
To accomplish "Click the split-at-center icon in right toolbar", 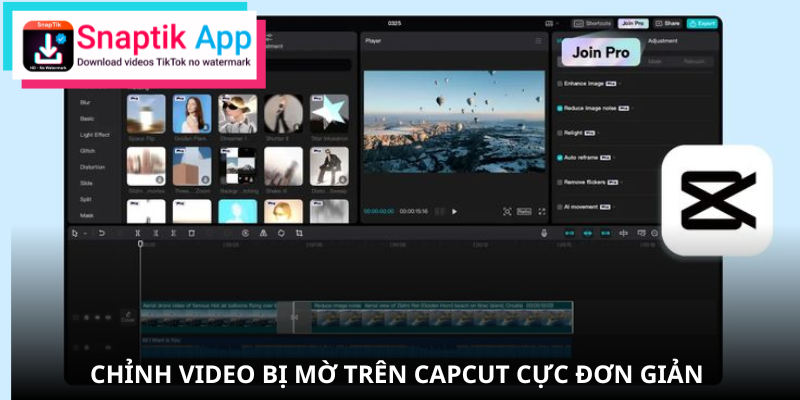I will pyautogui.click(x=623, y=233).
